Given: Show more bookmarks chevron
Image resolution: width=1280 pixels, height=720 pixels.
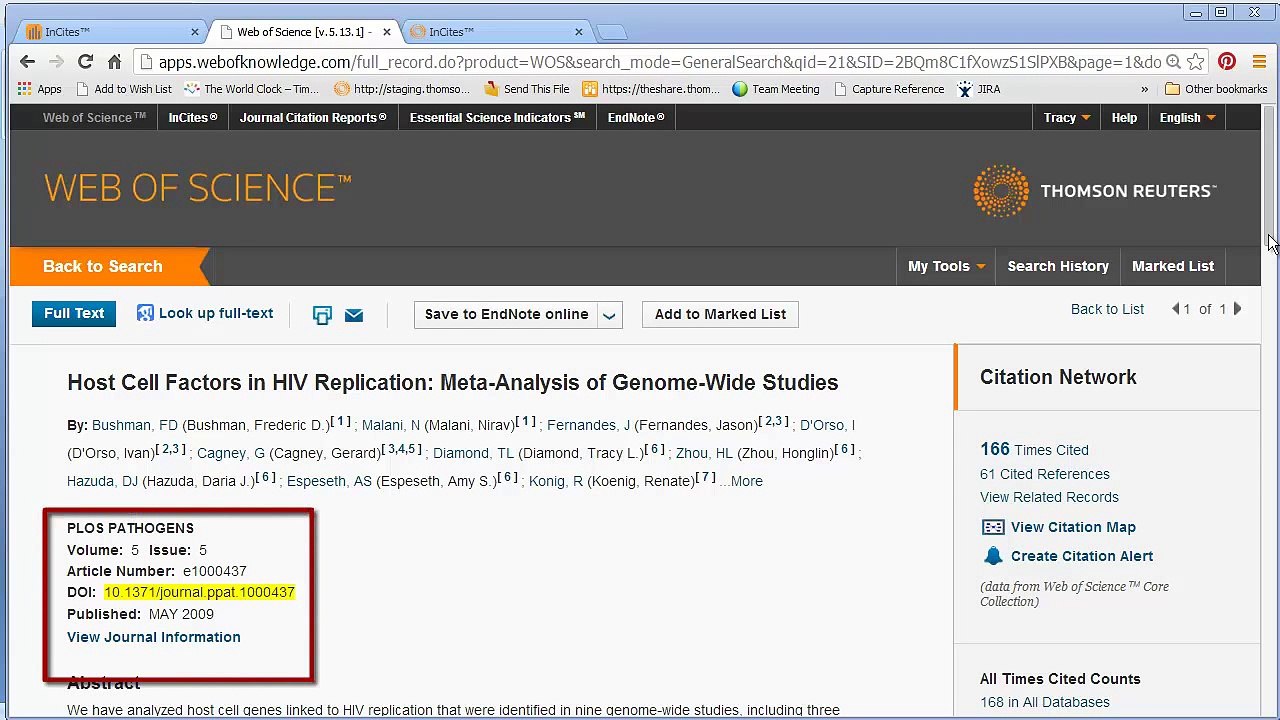Looking at the screenshot, I should 1144,89.
